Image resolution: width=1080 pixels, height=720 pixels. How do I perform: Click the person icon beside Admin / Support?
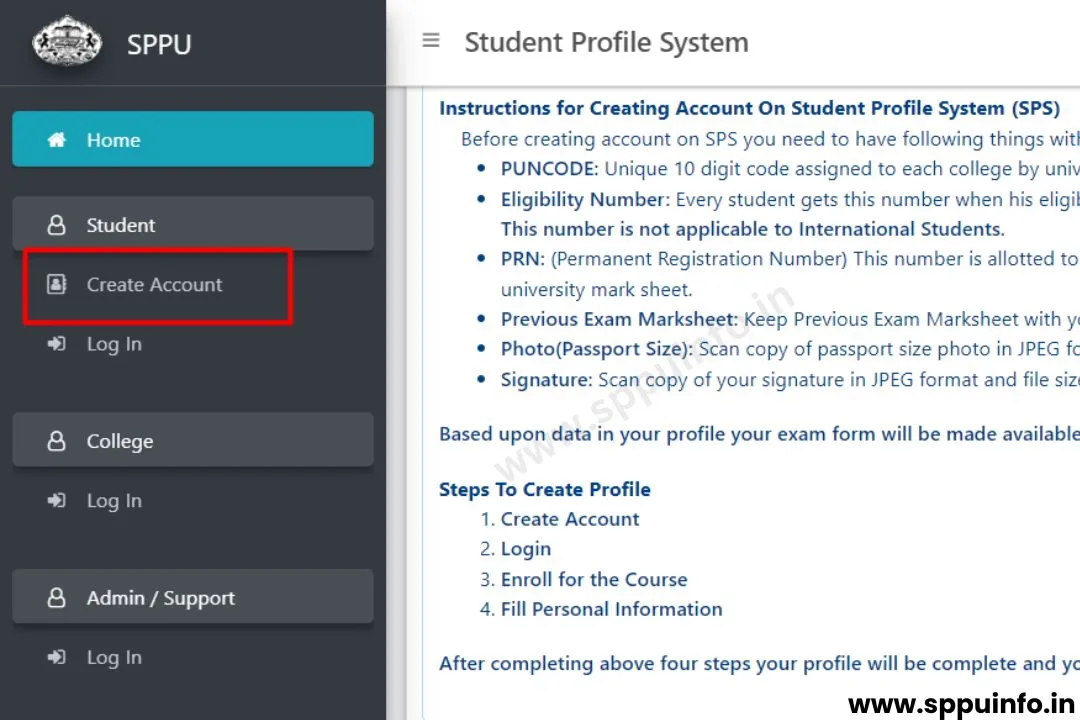click(57, 598)
